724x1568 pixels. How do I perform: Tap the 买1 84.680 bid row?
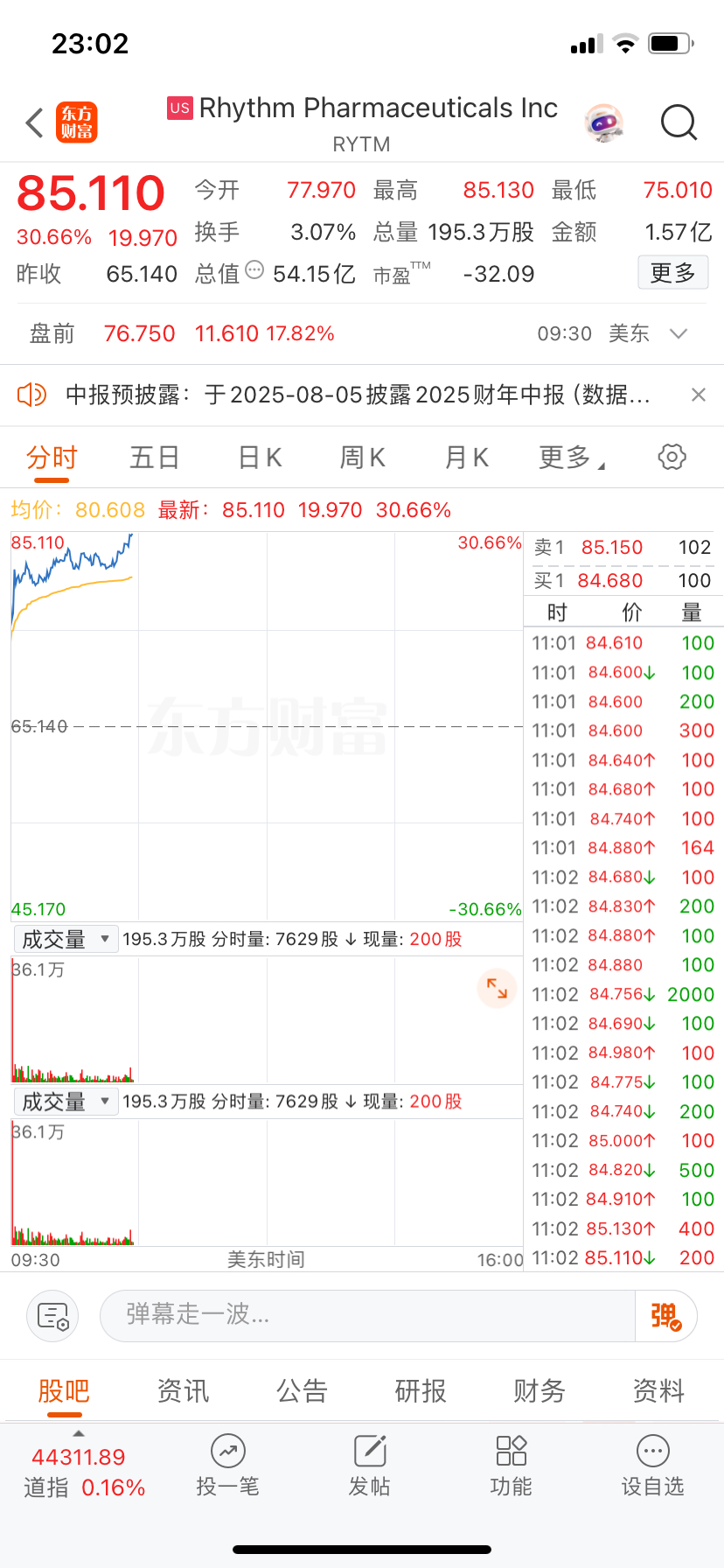[623, 580]
